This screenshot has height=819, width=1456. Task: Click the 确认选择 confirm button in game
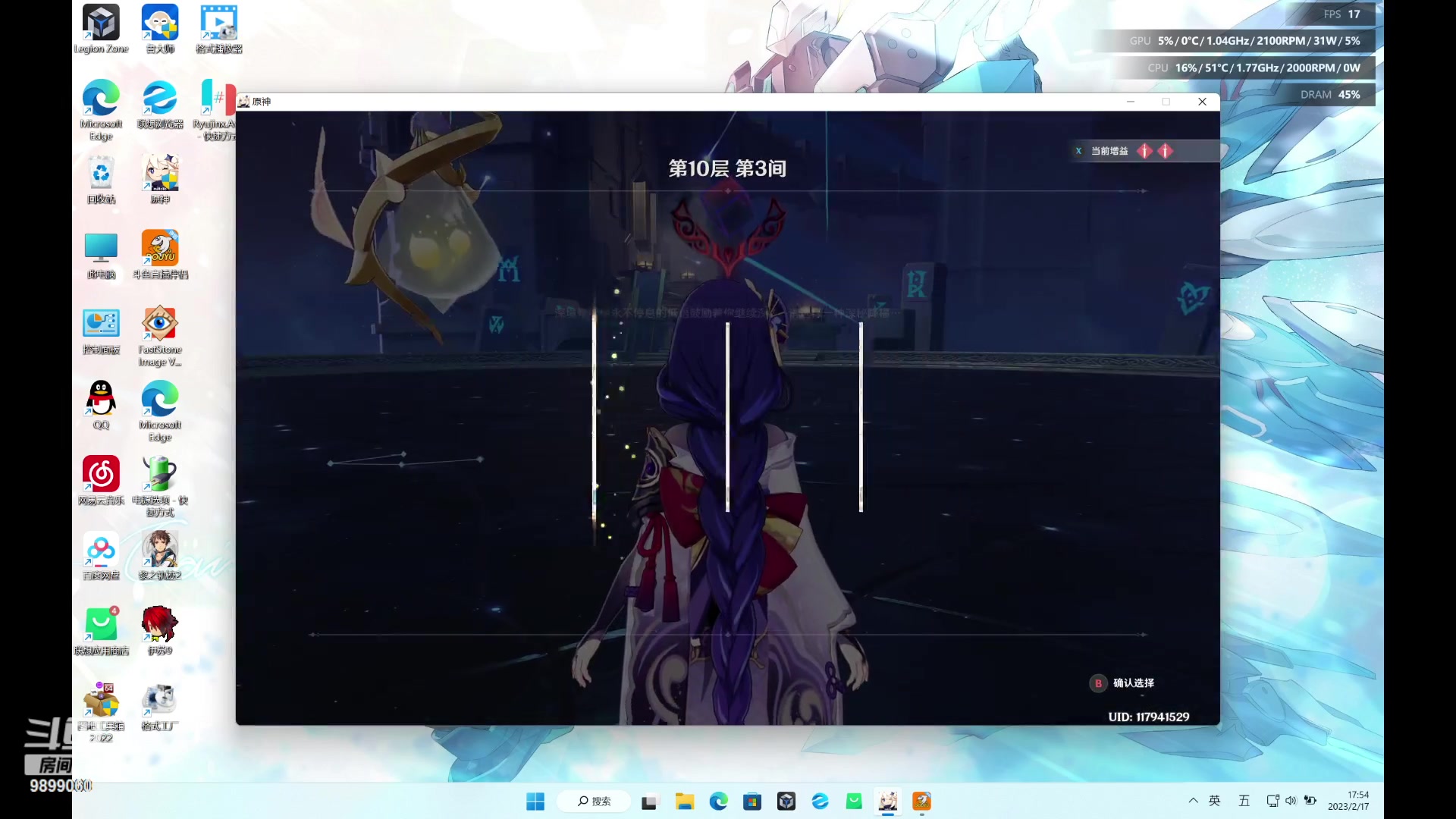pos(1122,683)
